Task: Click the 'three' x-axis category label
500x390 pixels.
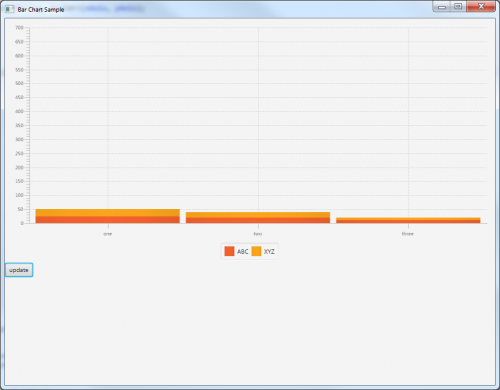Action: pos(408,234)
